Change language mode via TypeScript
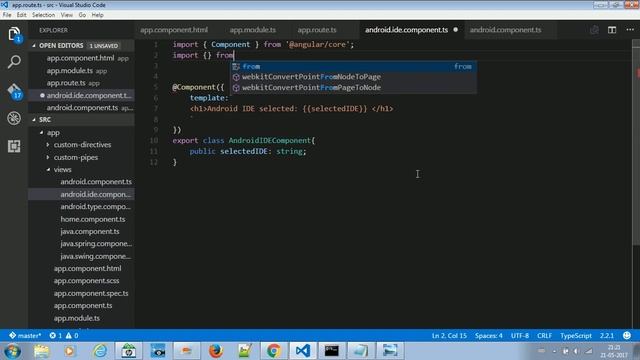This screenshot has width=640, height=360. point(576,336)
